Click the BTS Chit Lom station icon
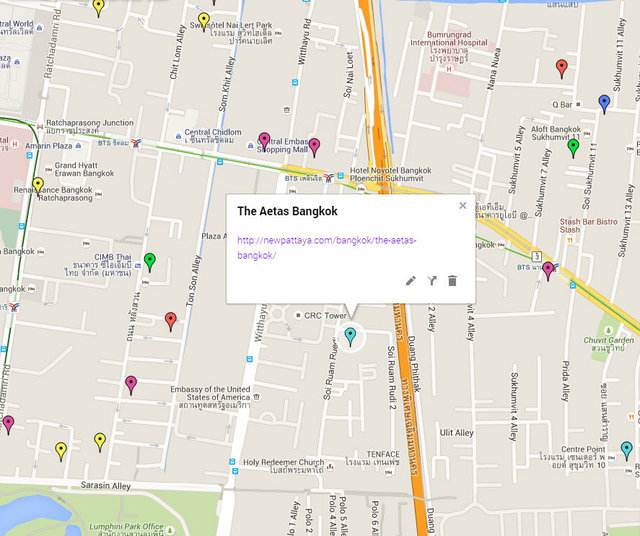The height and width of the screenshot is (536, 640). coord(136,143)
